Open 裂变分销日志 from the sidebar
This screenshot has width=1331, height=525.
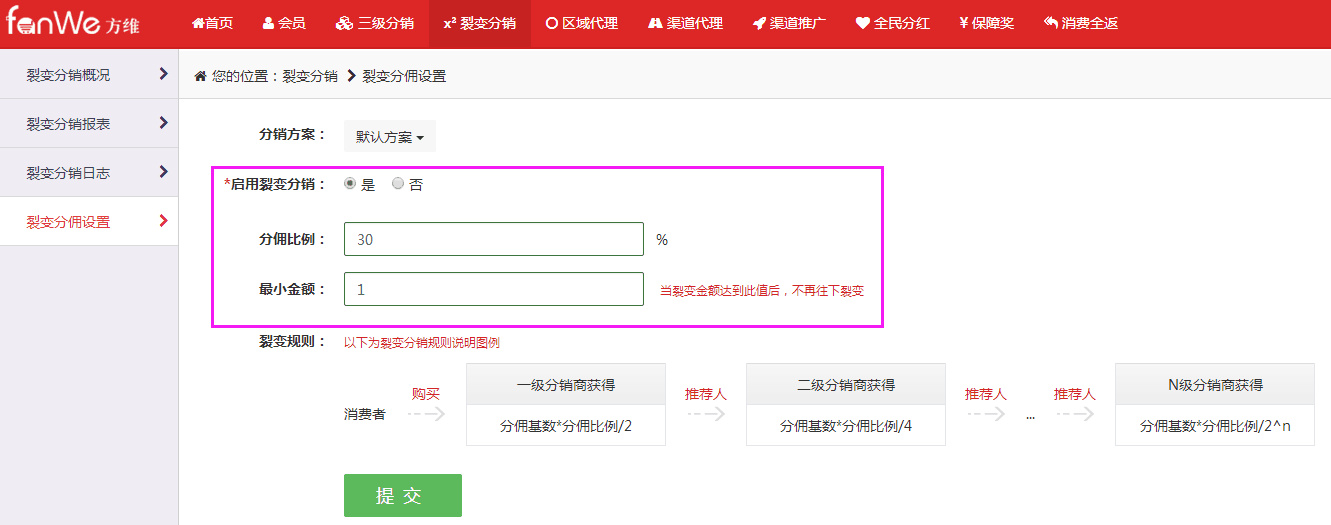click(x=89, y=173)
